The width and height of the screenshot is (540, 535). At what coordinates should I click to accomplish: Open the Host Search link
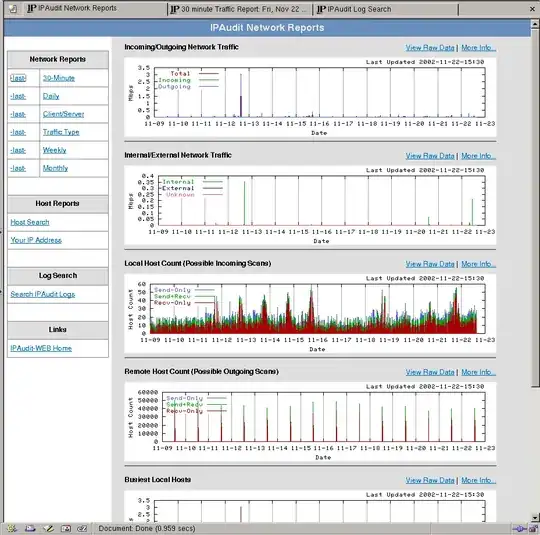[30, 222]
